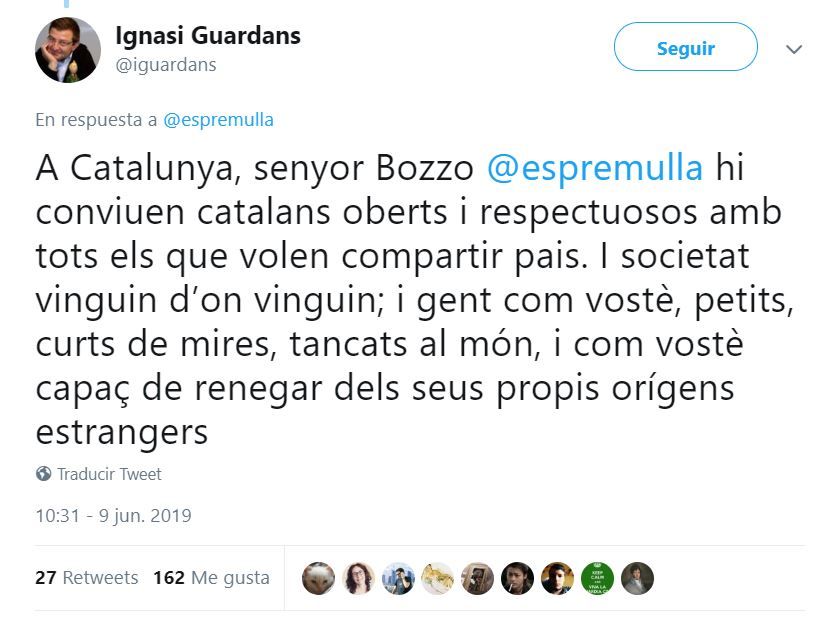
Task: View the 27 Retweets list
Action: tap(86, 577)
